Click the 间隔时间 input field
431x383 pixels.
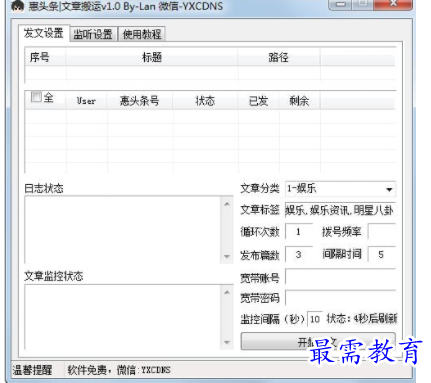coord(382,255)
